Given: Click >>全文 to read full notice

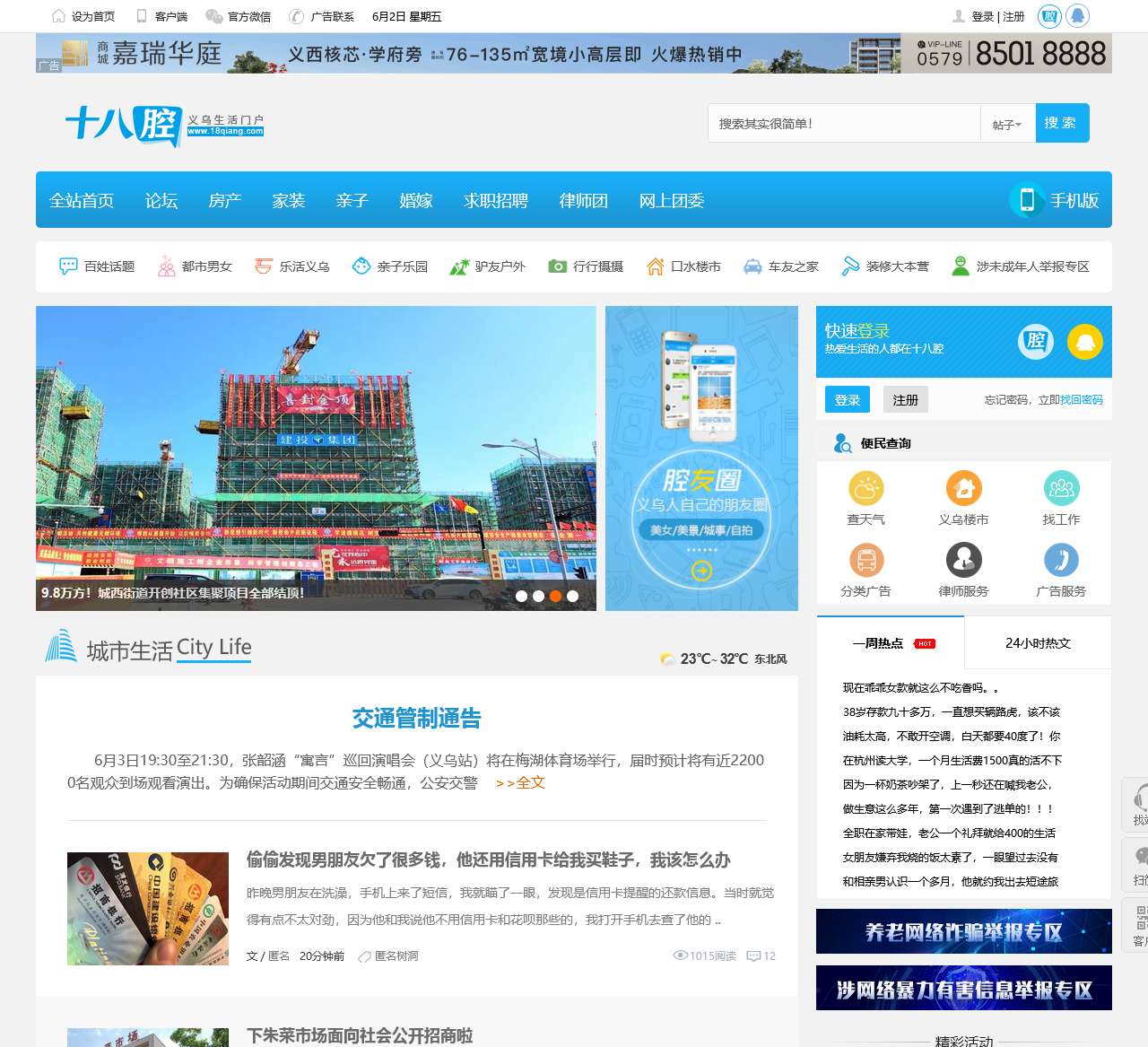Looking at the screenshot, I should coord(520,782).
